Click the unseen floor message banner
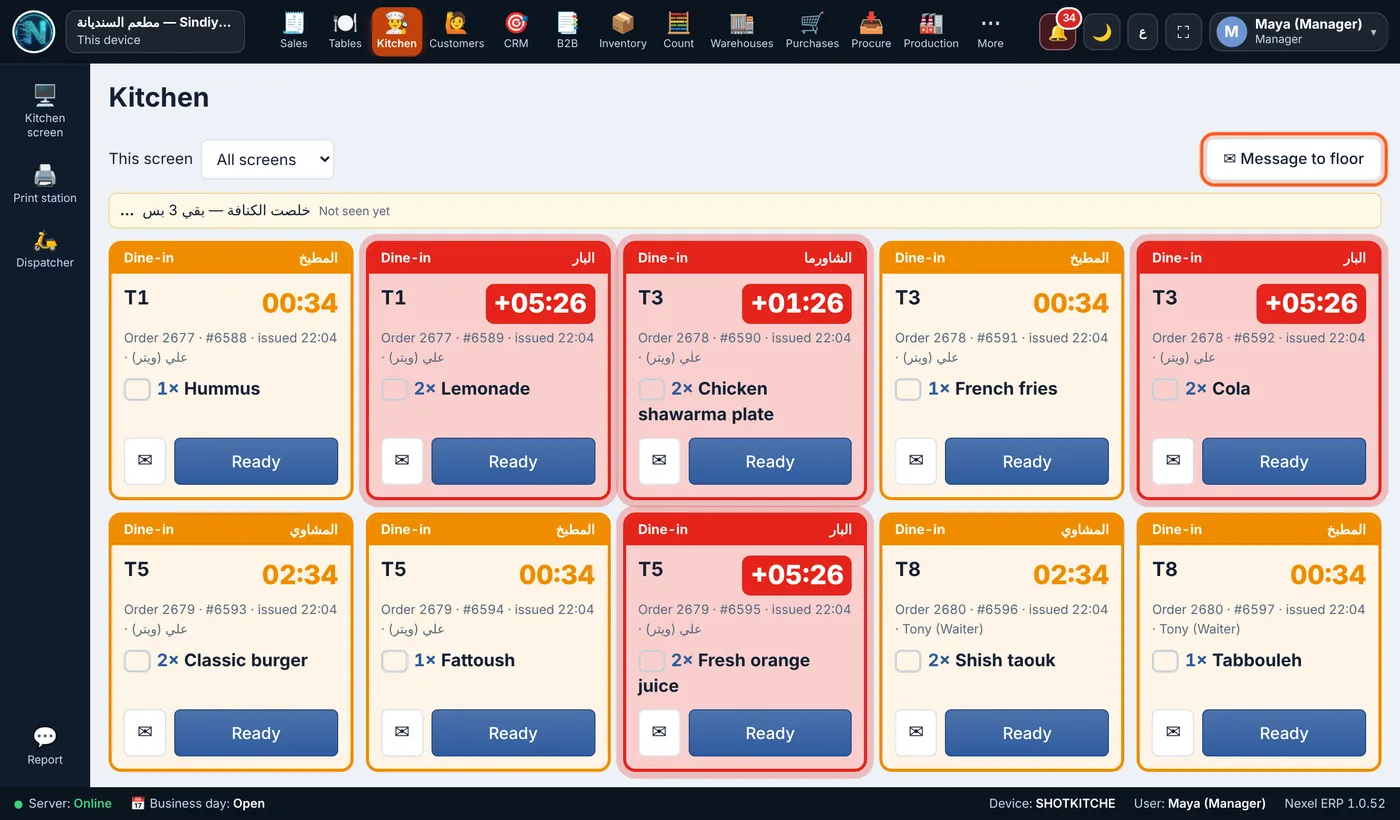 pos(745,211)
